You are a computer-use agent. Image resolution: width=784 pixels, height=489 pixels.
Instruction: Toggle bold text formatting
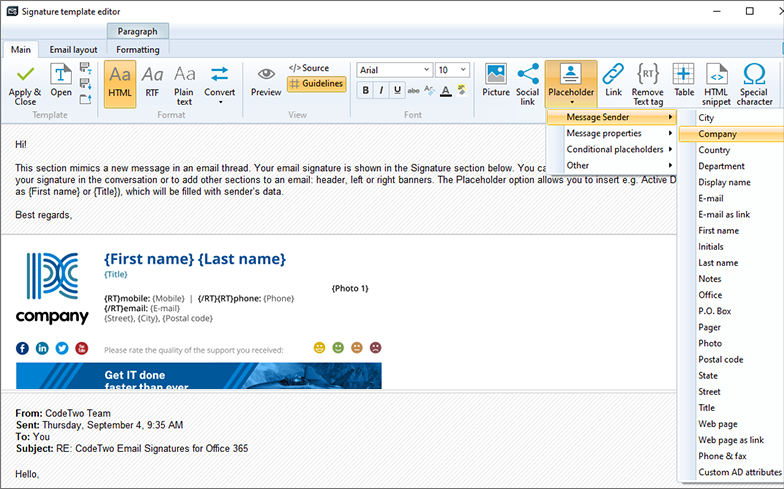click(x=366, y=90)
